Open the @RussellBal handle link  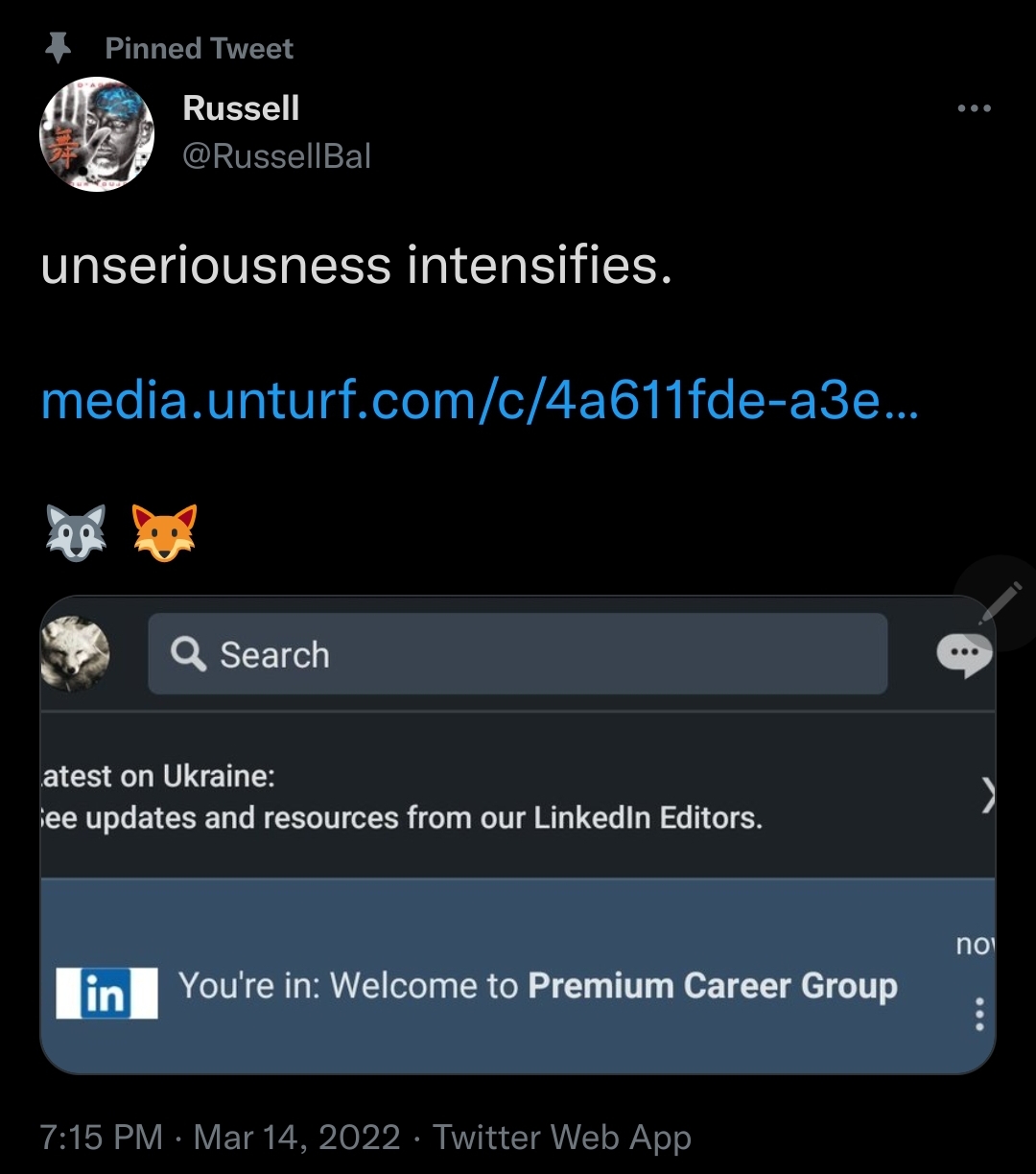[x=276, y=156]
